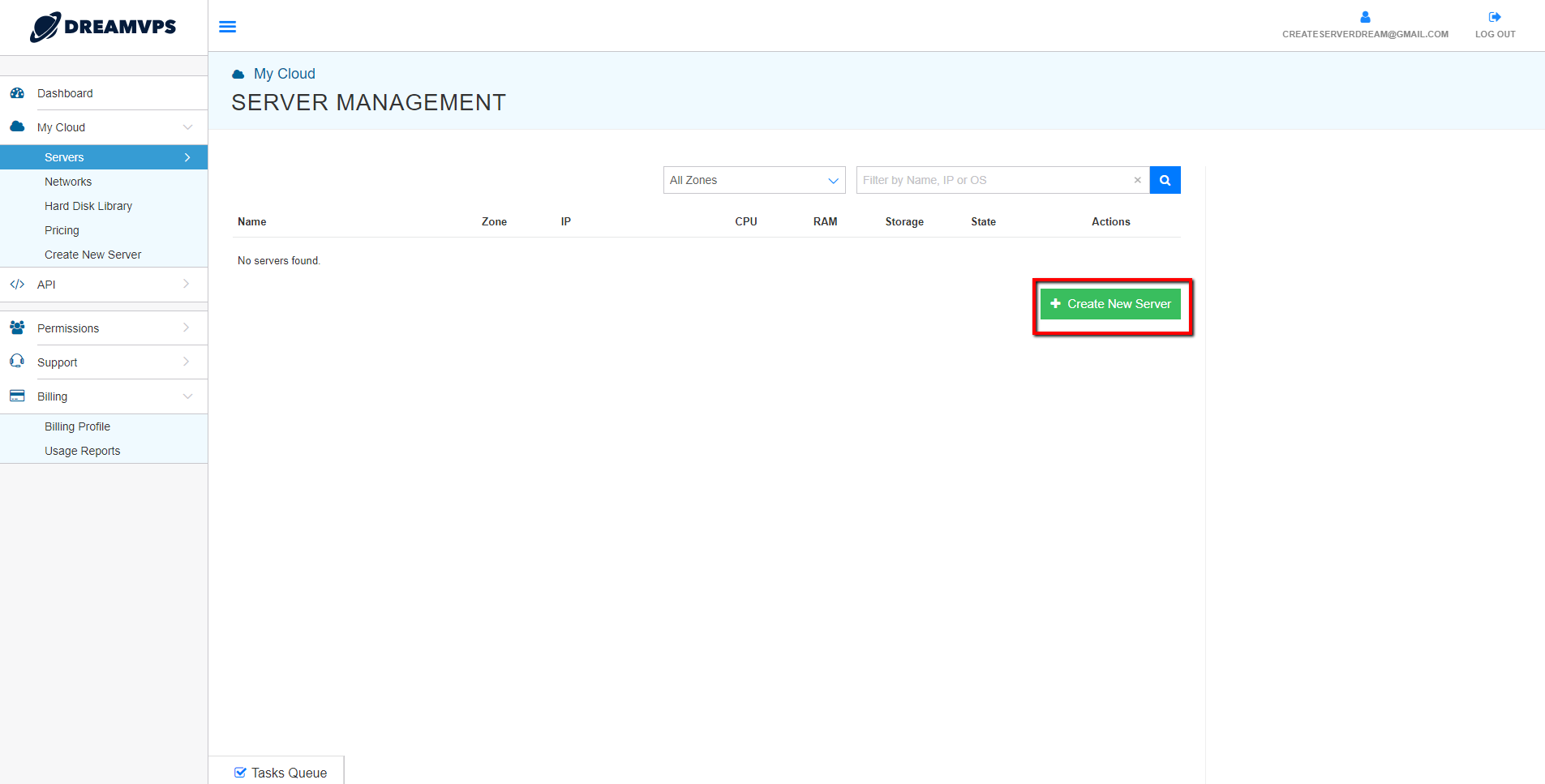Click the cloud icon beside My Cloud breadcrumb

click(238, 75)
